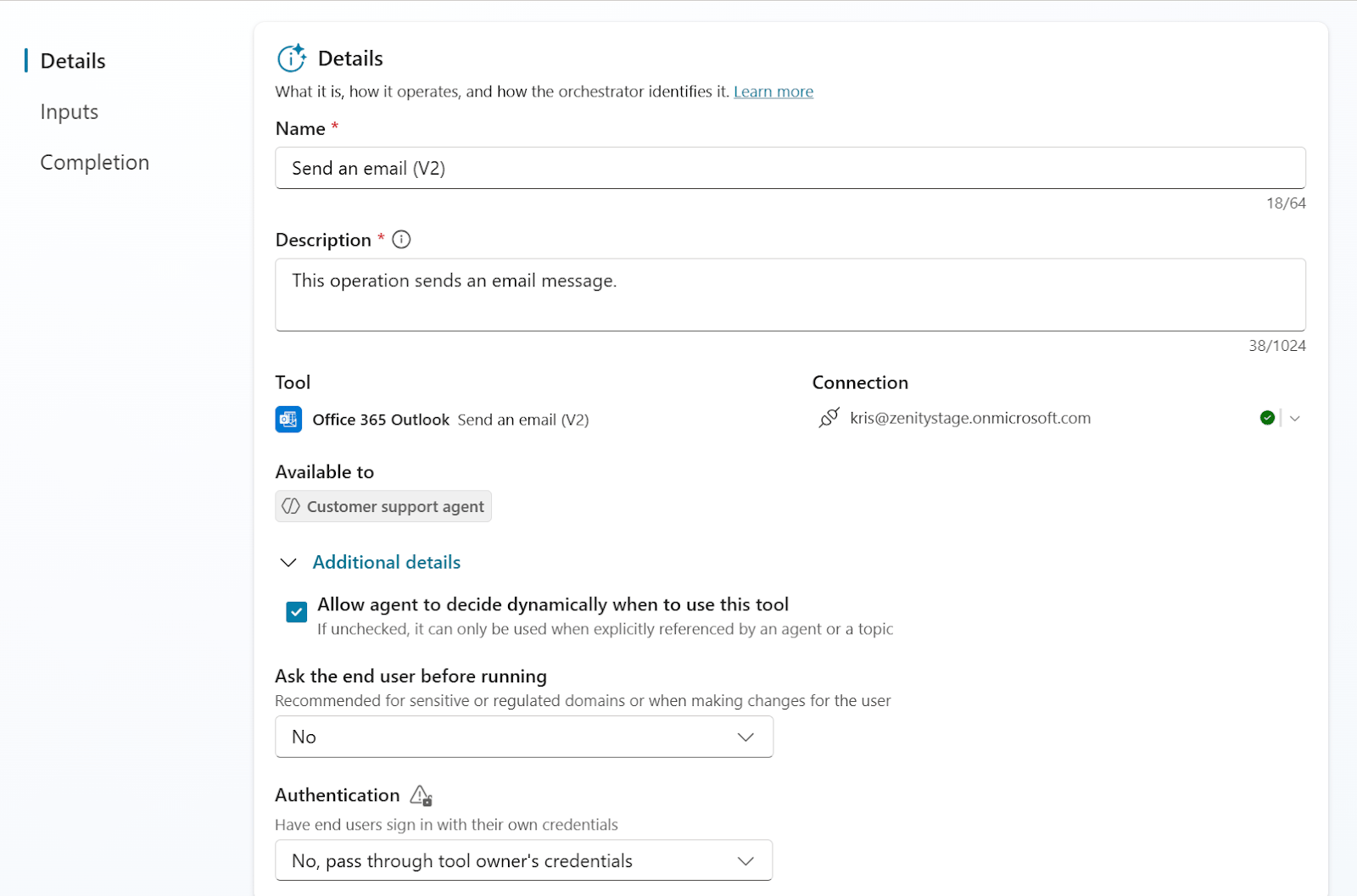Open the connection options chevron

click(1295, 418)
